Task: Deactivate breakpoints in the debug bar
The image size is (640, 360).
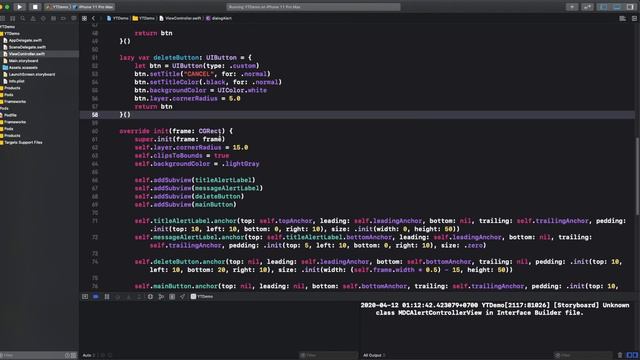Action: point(96,297)
